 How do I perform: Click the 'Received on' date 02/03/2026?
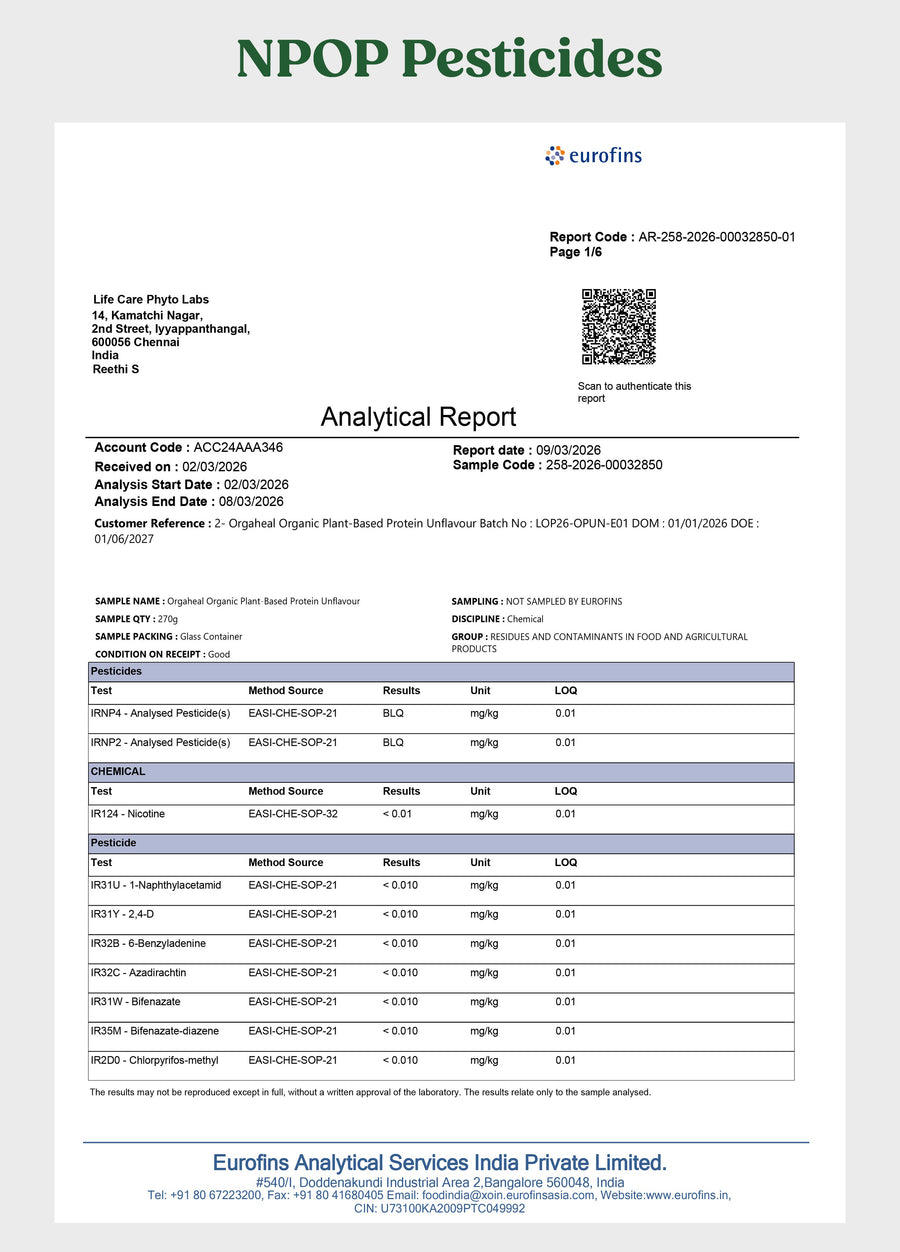coord(215,467)
